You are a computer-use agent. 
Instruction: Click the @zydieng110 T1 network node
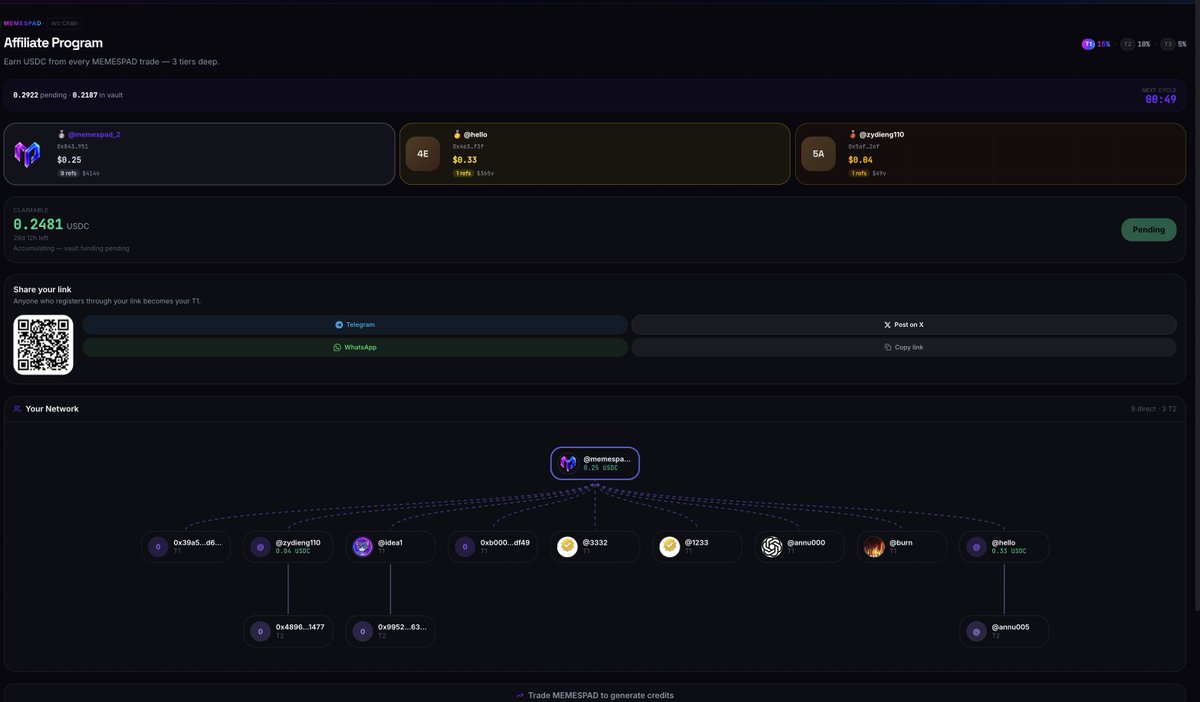tap(288, 547)
